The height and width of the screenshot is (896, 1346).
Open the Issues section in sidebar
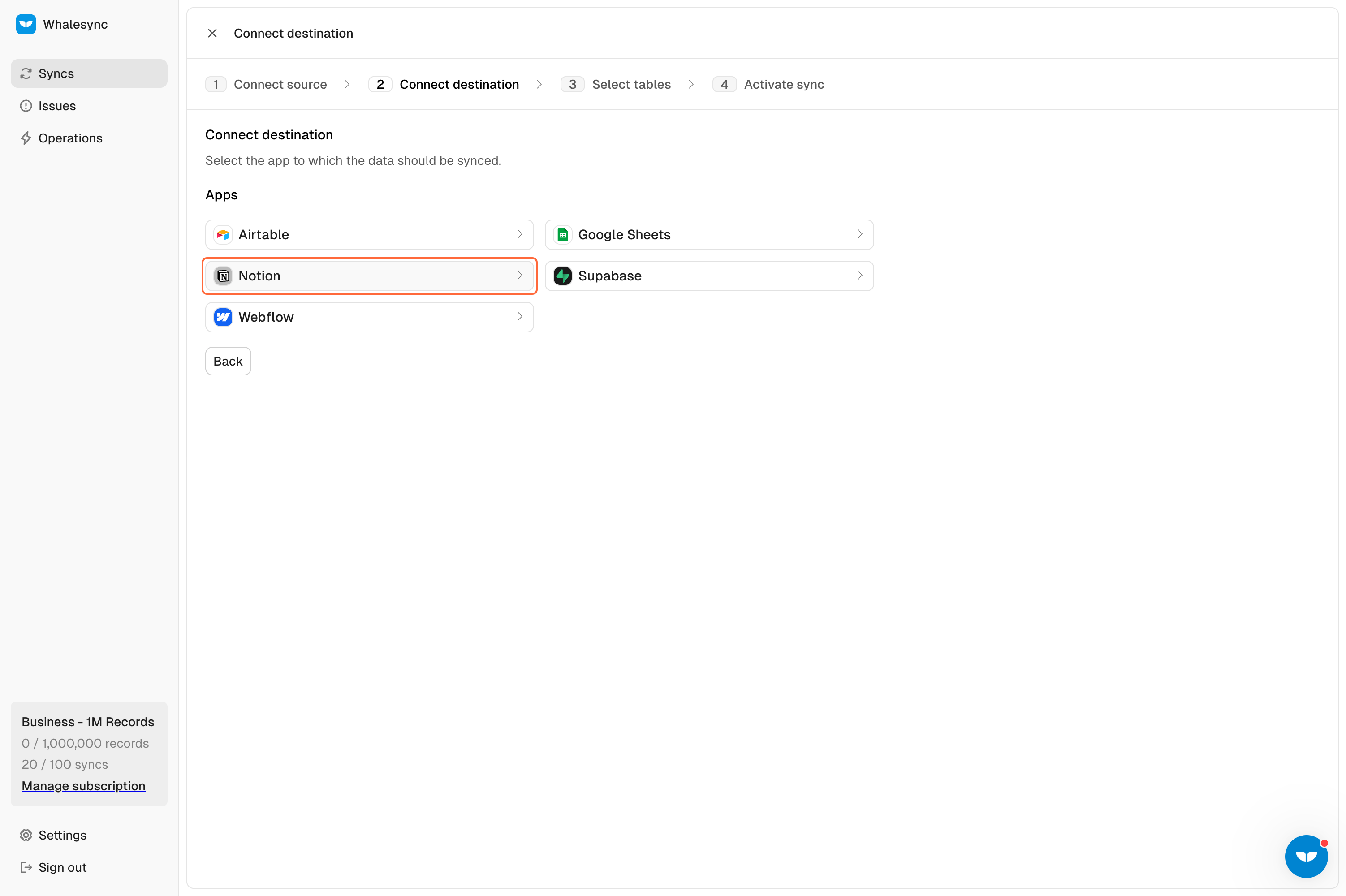pyautogui.click(x=89, y=106)
